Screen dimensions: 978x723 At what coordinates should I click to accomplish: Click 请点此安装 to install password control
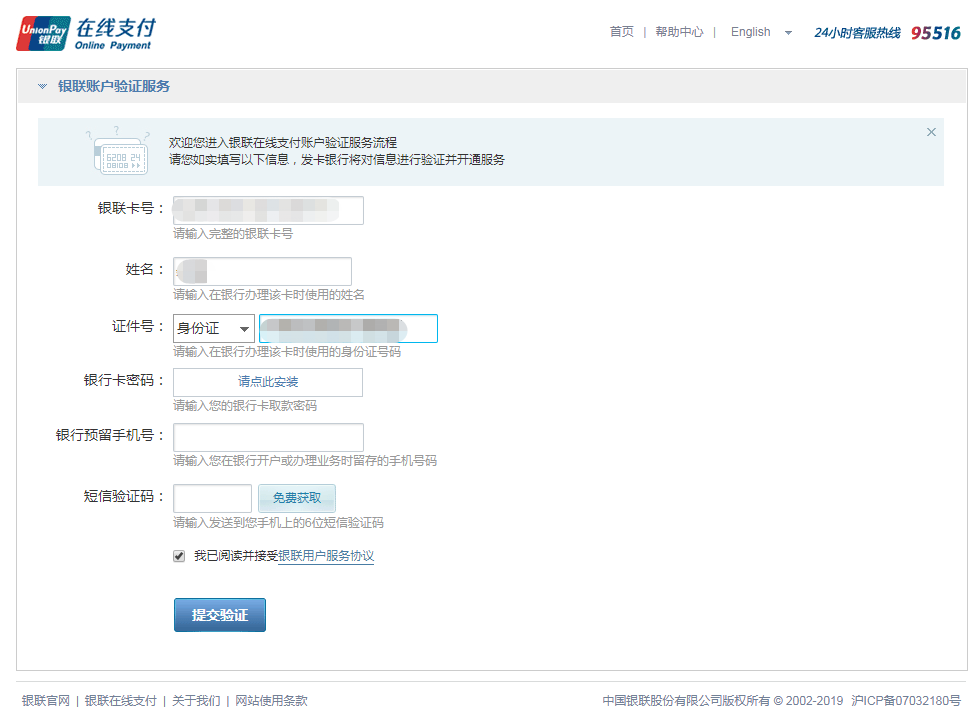268,382
